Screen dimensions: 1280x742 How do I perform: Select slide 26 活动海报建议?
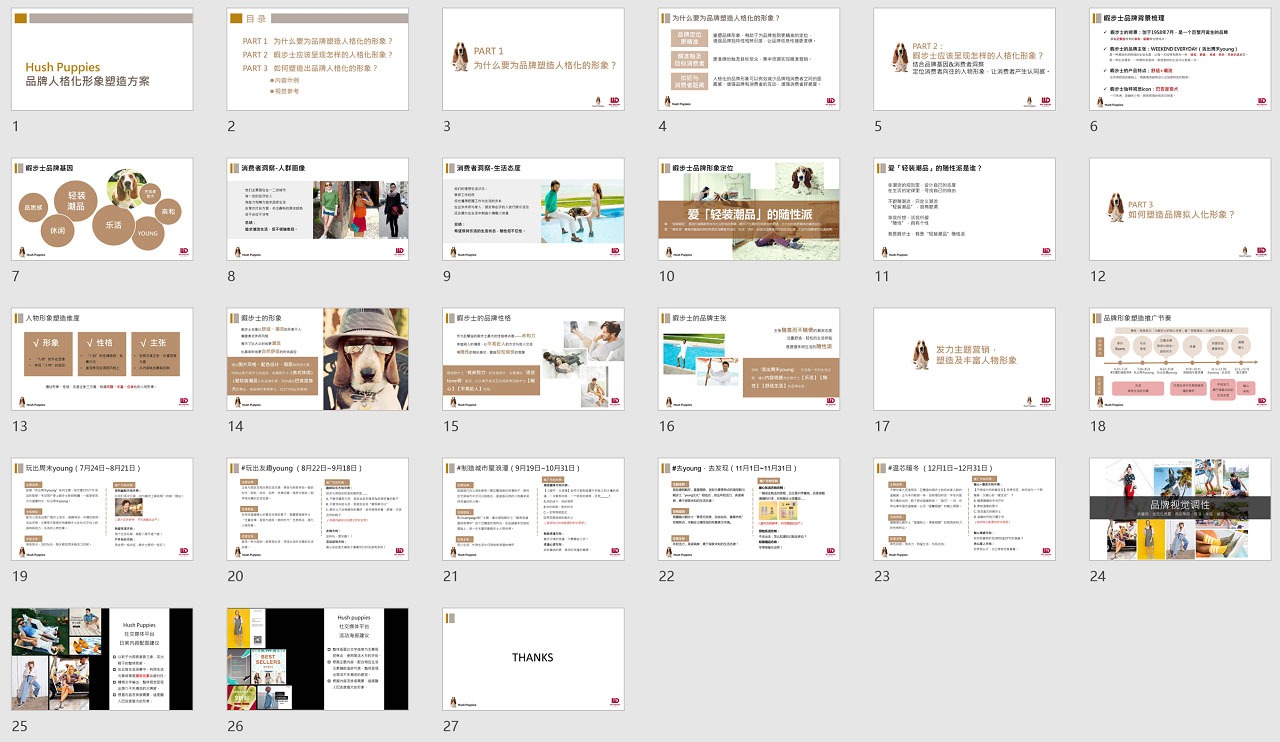coord(318,659)
